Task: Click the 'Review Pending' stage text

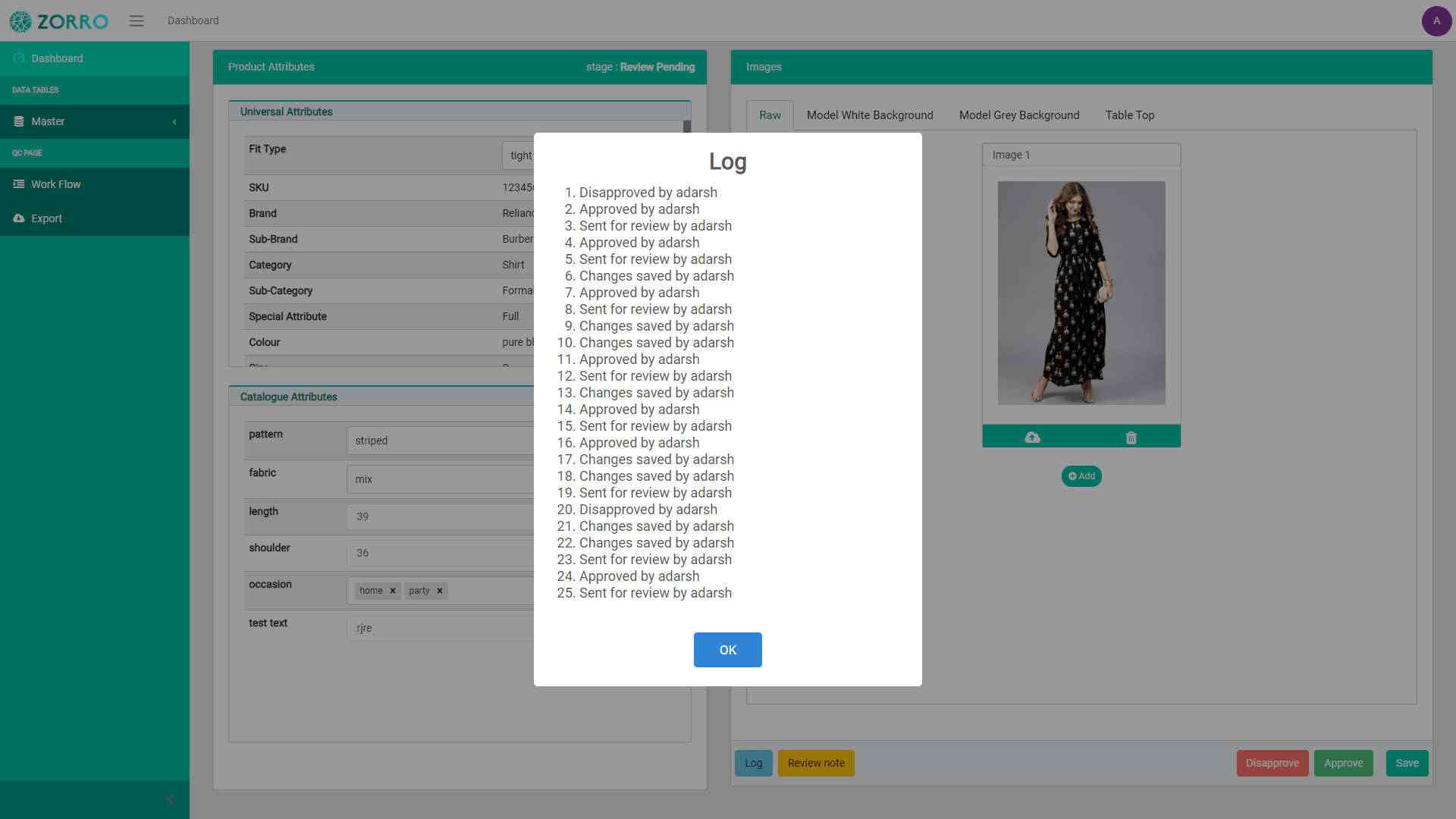Action: 657,67
